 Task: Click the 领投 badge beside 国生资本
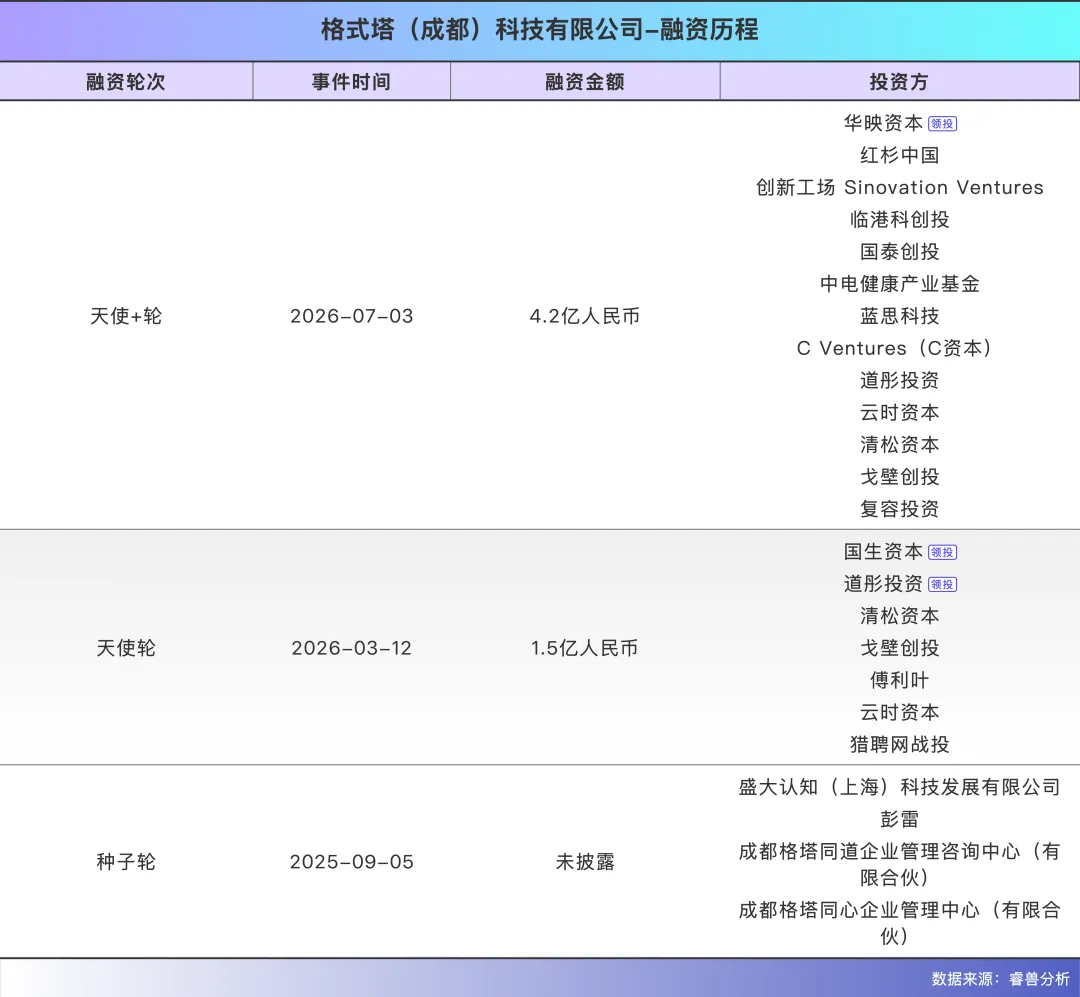[x=942, y=553]
